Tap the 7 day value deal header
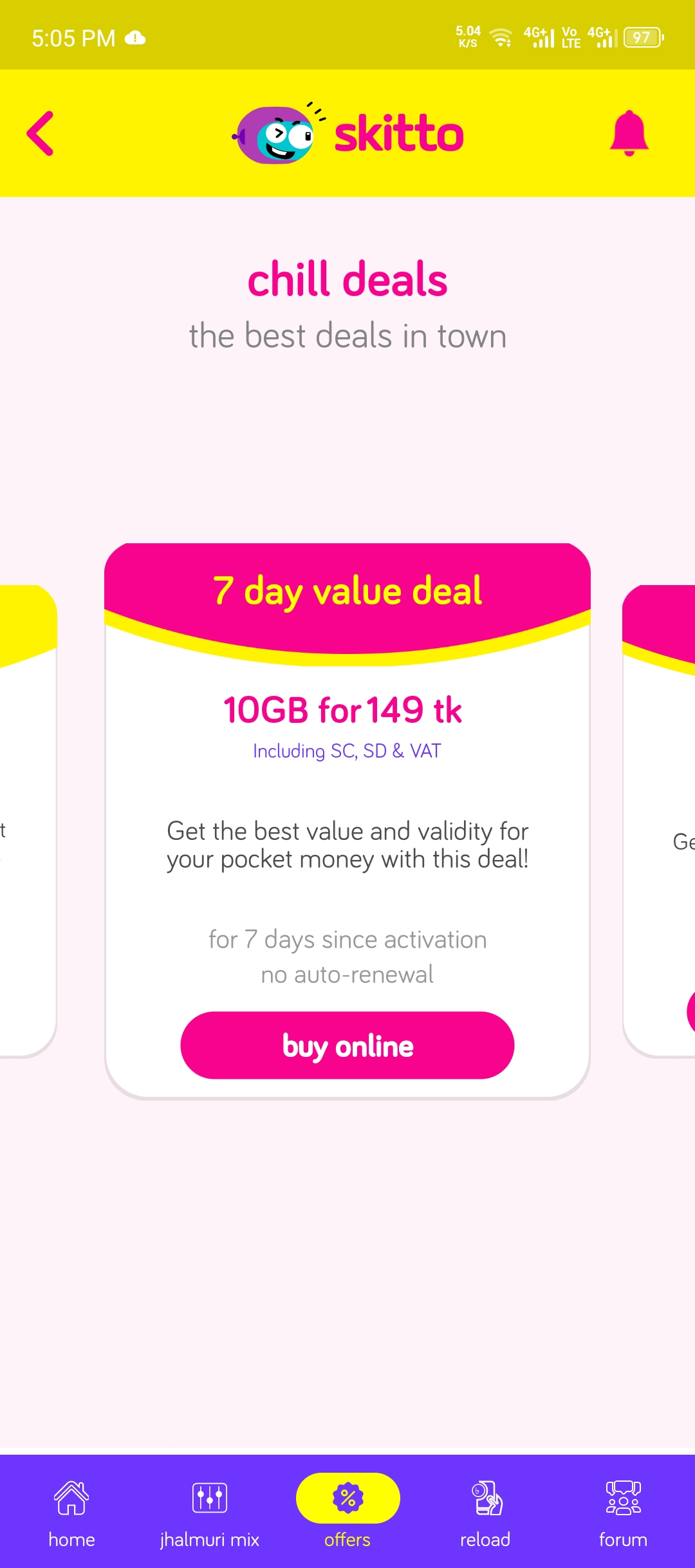Image resolution: width=695 pixels, height=1568 pixels. pyautogui.click(x=347, y=591)
